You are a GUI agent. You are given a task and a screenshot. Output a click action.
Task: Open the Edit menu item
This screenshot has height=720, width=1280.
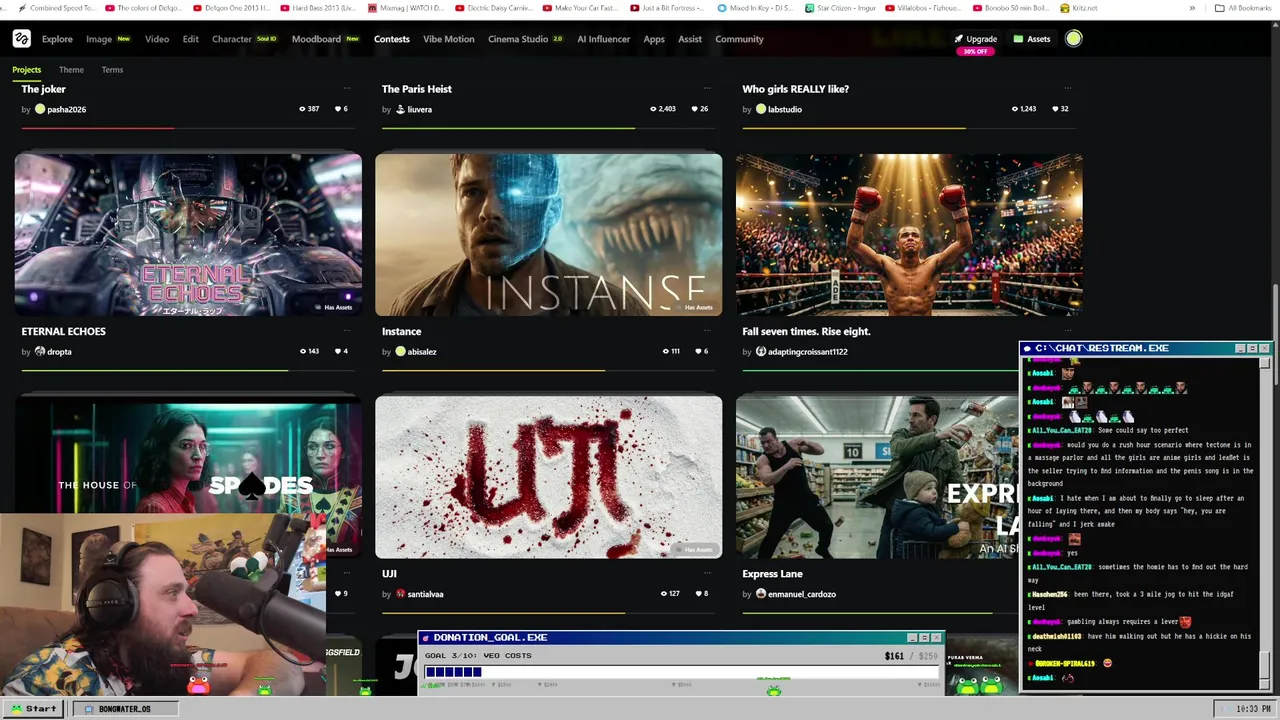click(x=190, y=39)
